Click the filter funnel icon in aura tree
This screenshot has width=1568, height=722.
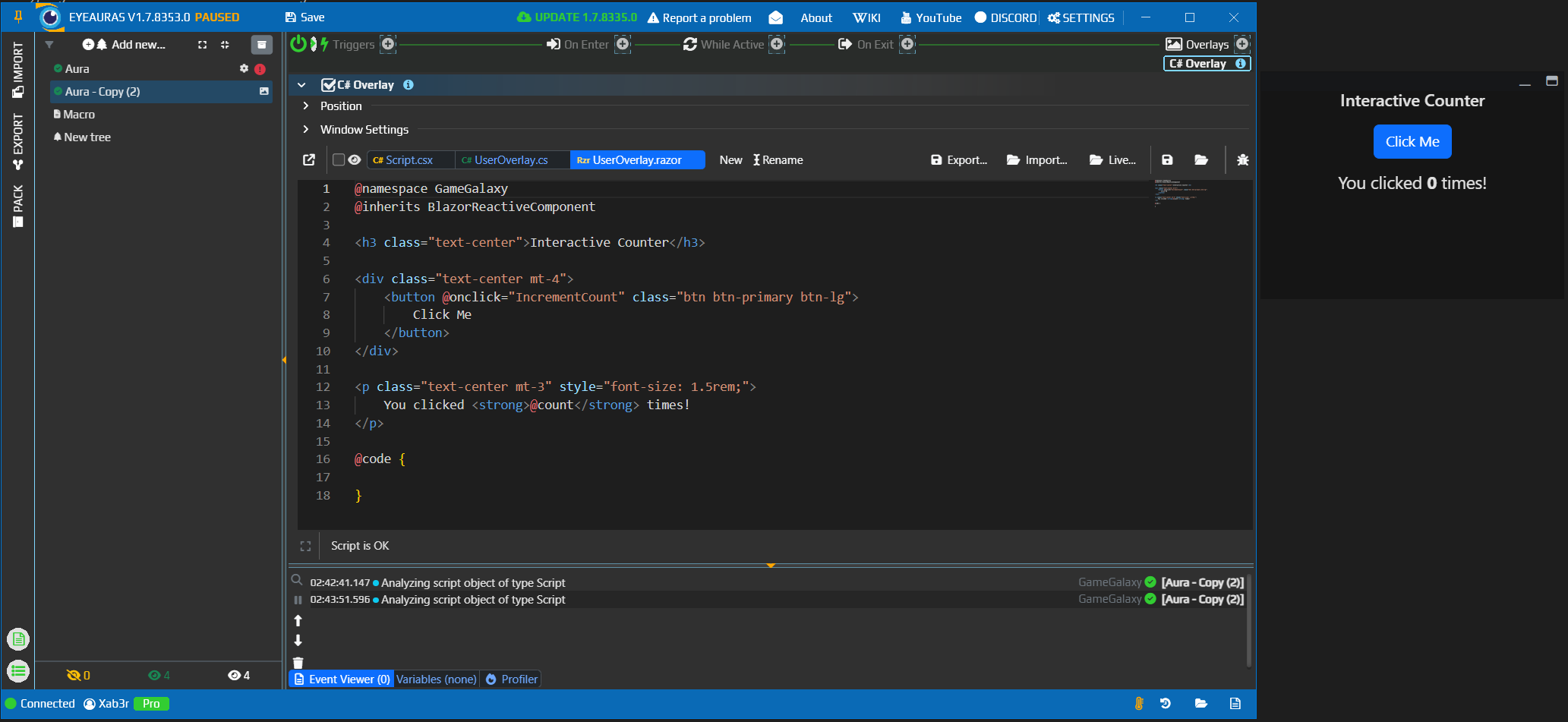[x=49, y=45]
